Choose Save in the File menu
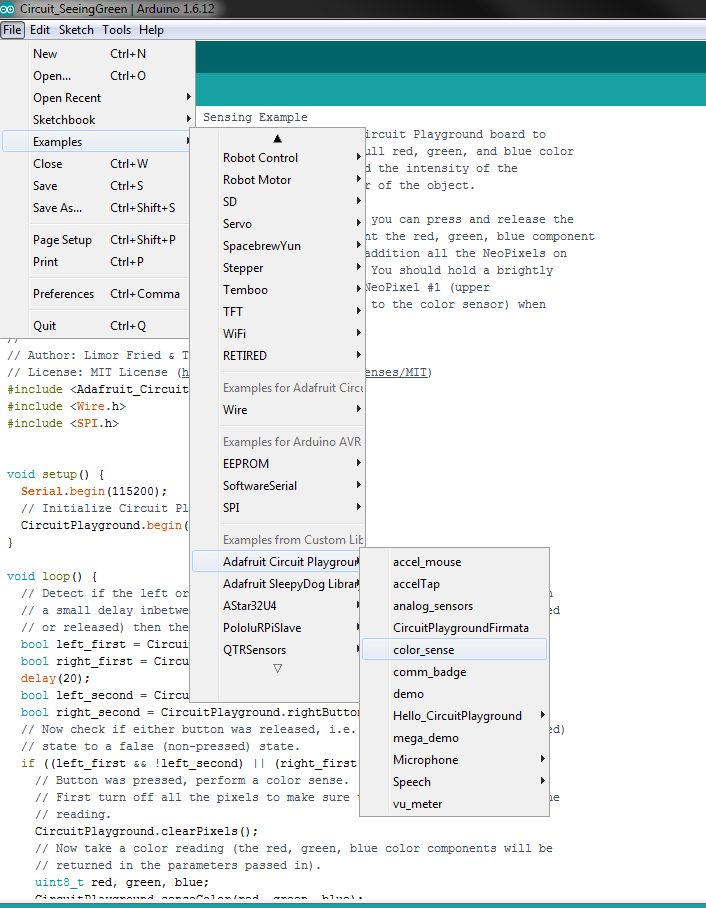The width and height of the screenshot is (706, 908). (97, 186)
